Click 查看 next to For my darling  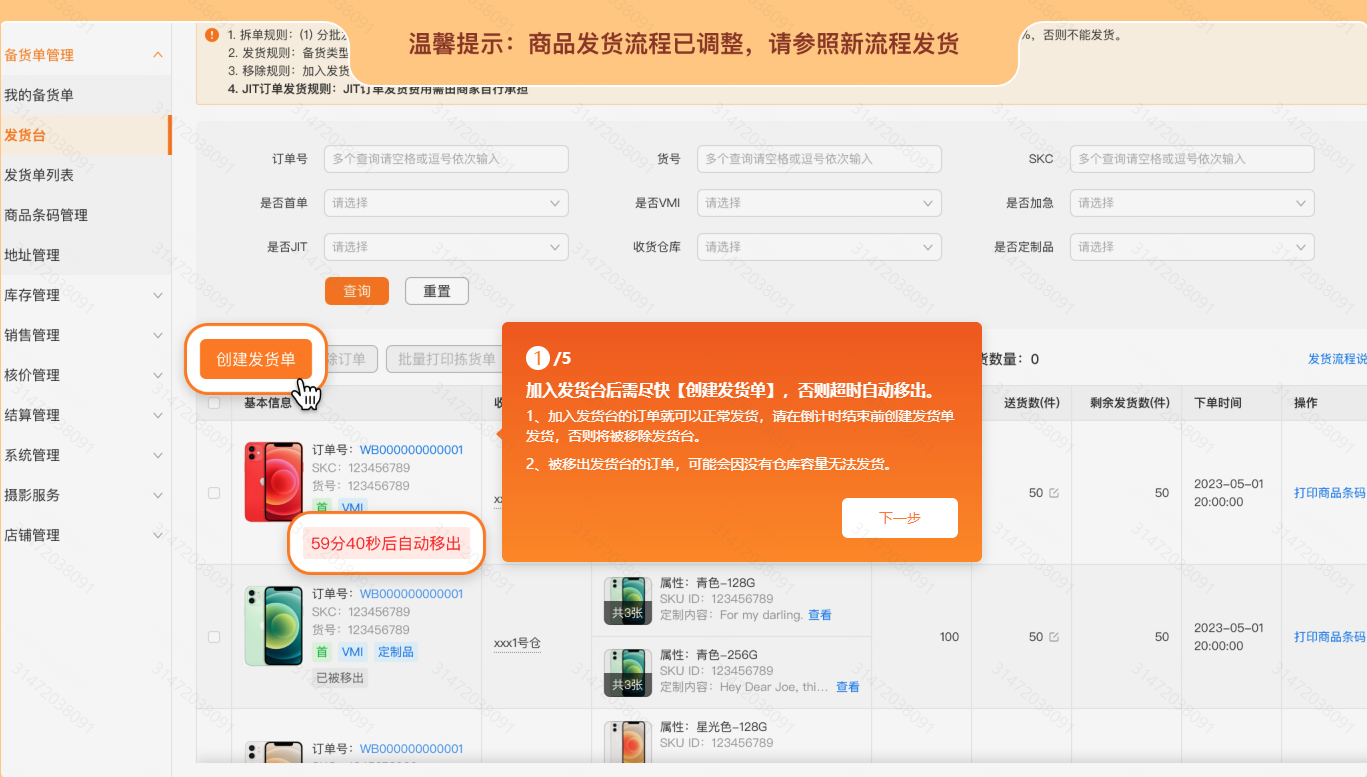click(820, 615)
